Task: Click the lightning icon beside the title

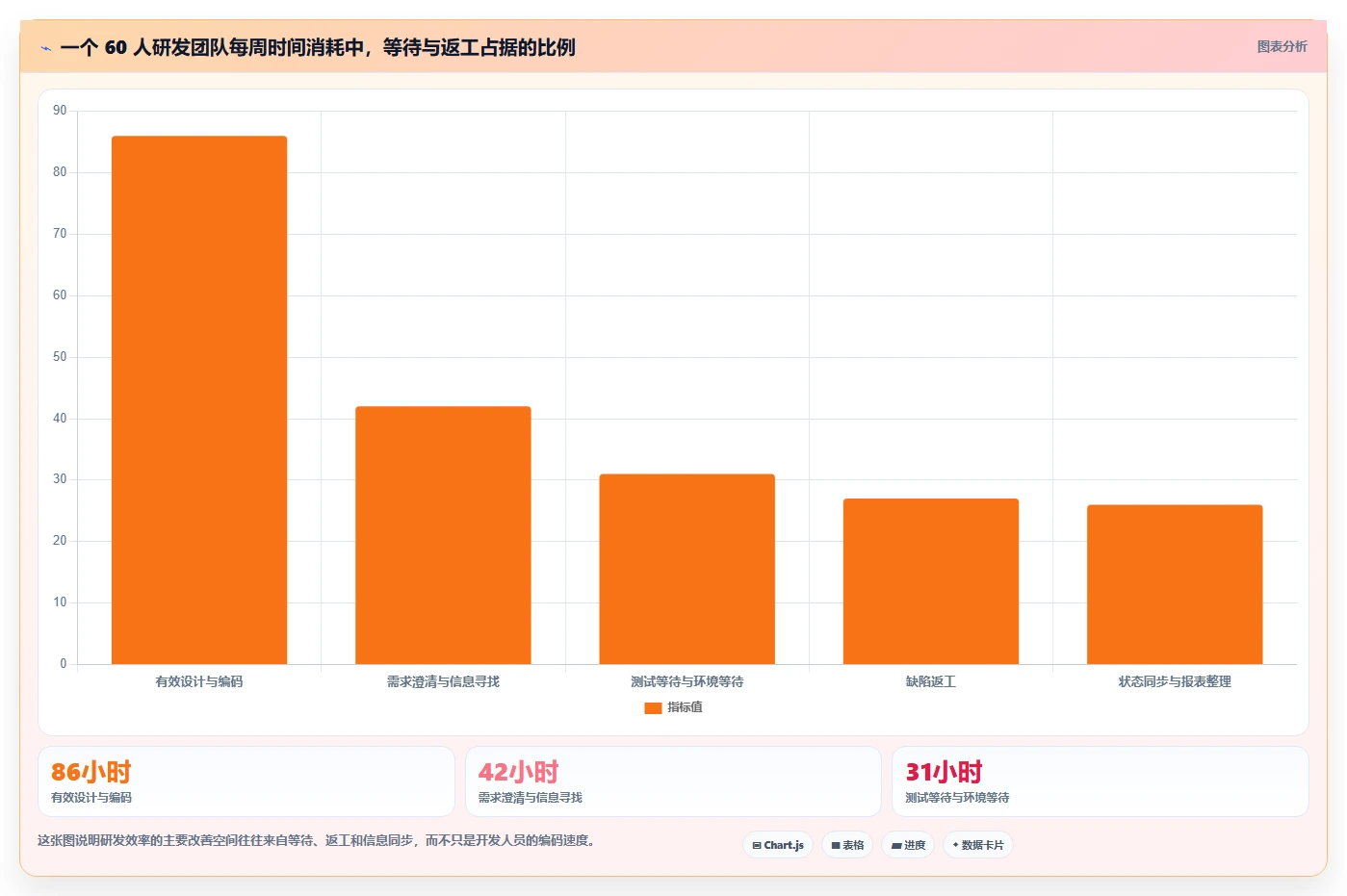Action: point(45,48)
